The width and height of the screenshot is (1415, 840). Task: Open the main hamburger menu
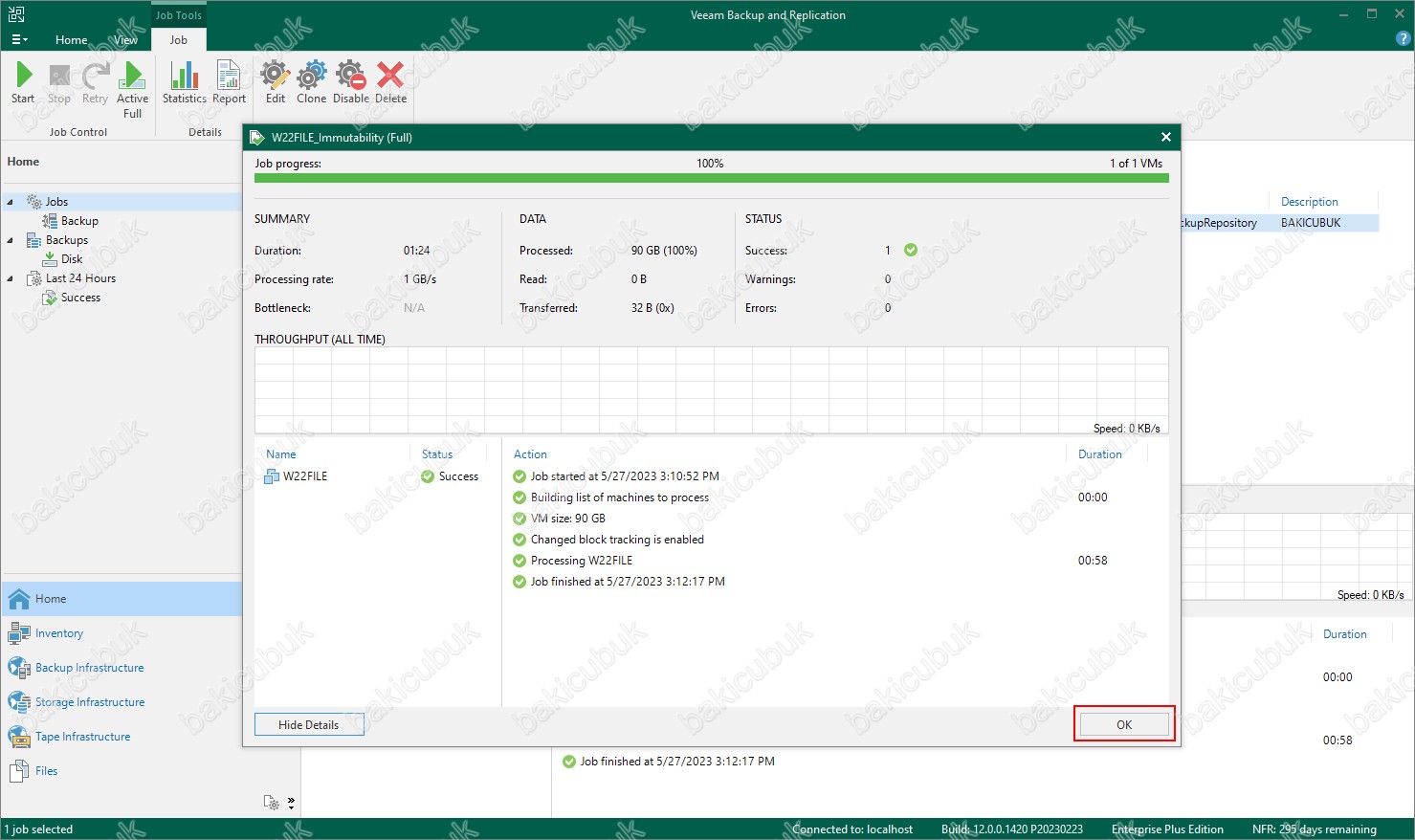click(19, 40)
